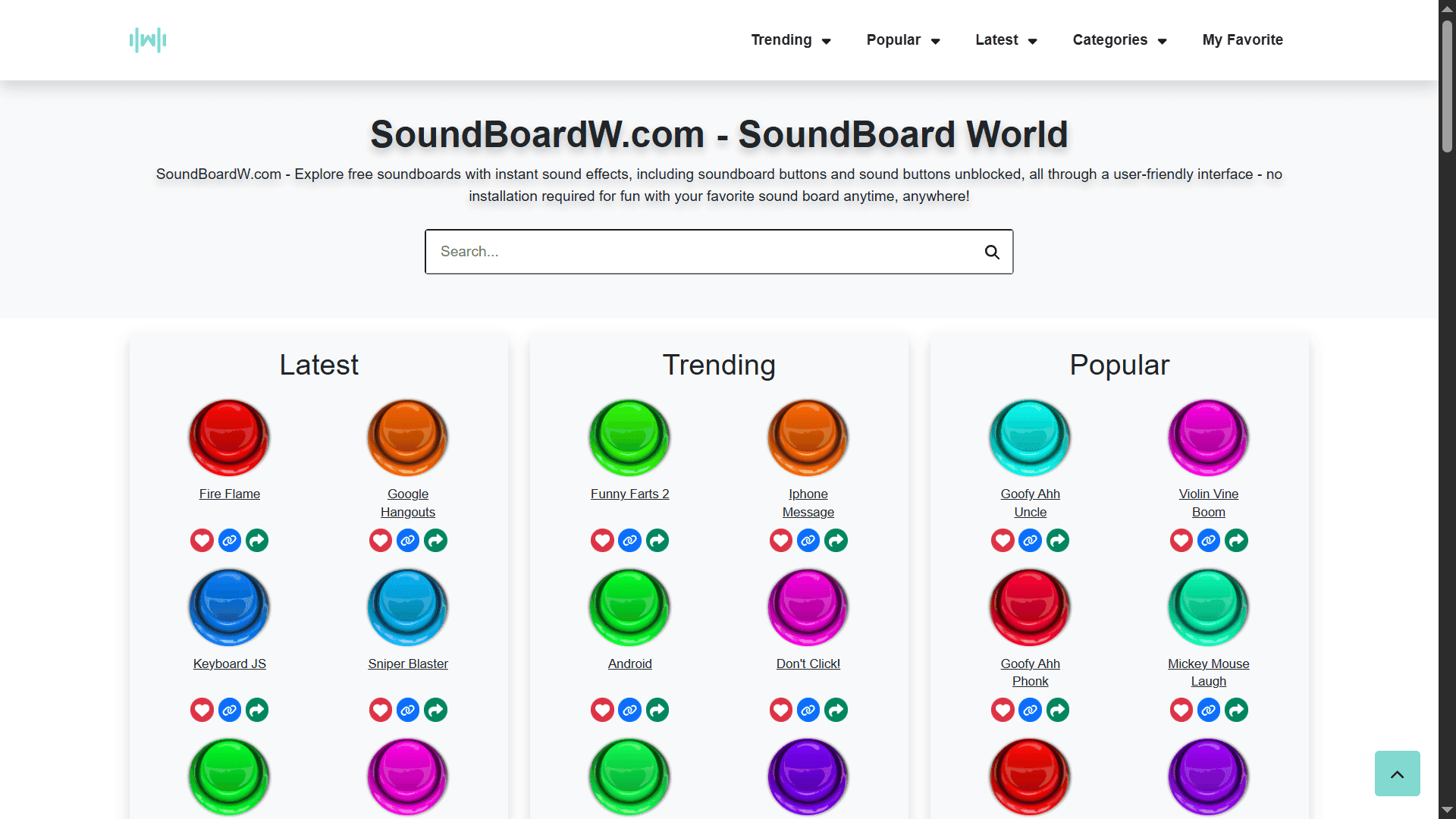This screenshot has height=819, width=1456.
Task: Open the My Favorite page
Action: pyautogui.click(x=1242, y=39)
